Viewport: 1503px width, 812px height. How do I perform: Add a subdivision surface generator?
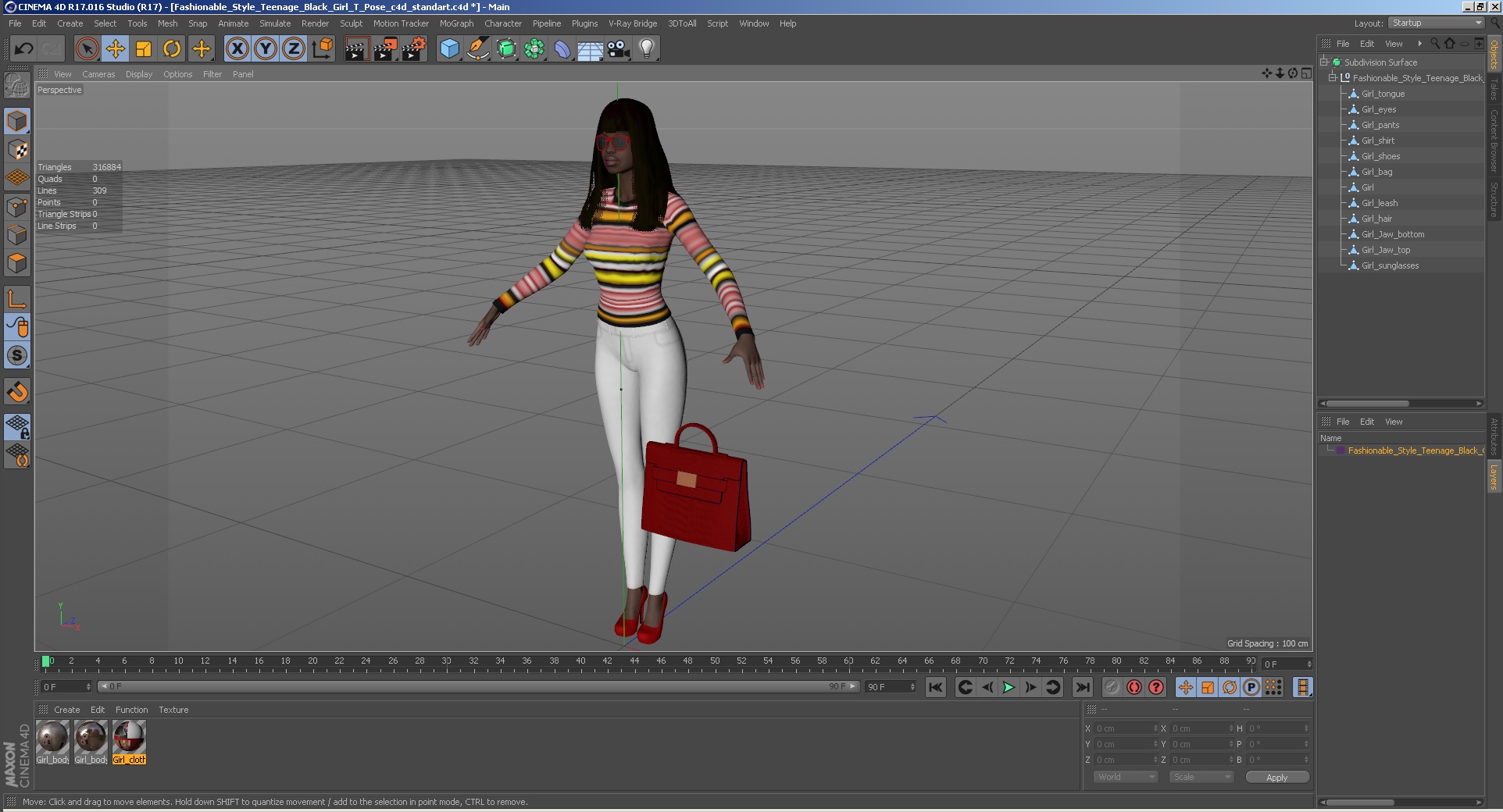coord(506,49)
